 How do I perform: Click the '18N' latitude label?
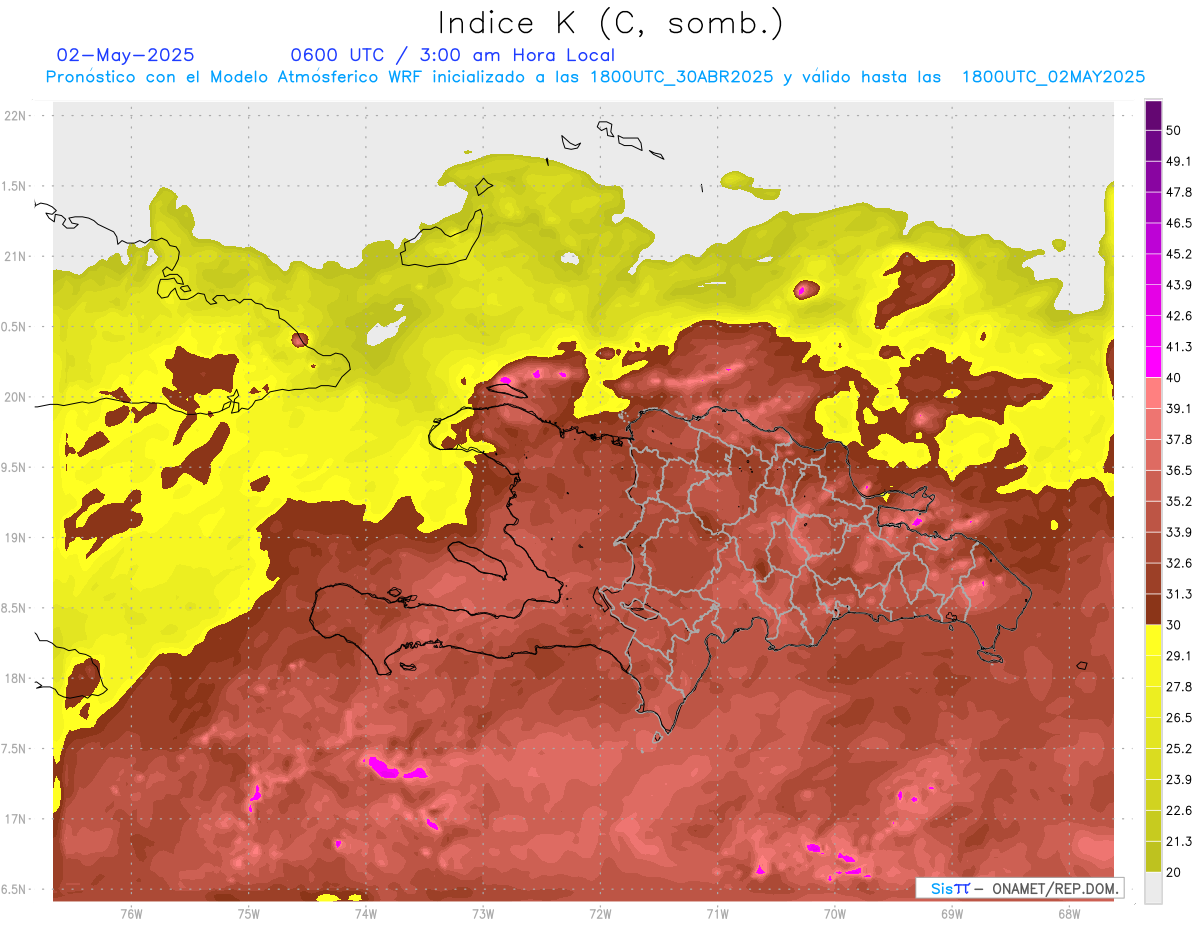[x=17, y=678]
